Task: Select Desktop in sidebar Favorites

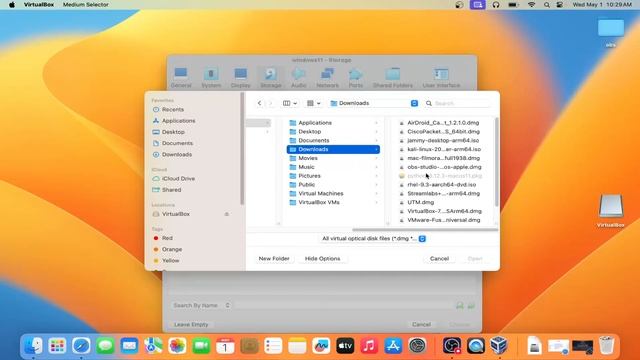Action: pos(173,132)
